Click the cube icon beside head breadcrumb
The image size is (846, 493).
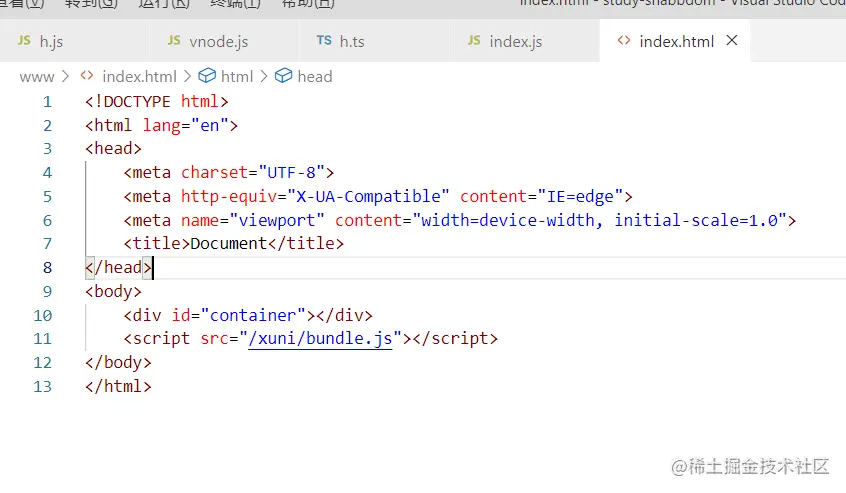coord(284,76)
